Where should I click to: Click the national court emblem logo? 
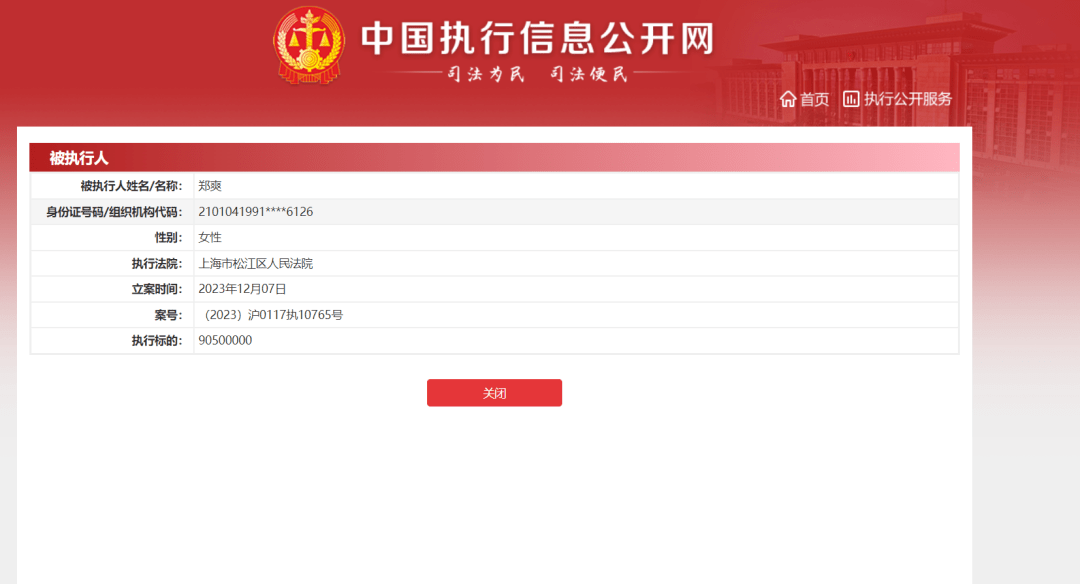pos(309,45)
